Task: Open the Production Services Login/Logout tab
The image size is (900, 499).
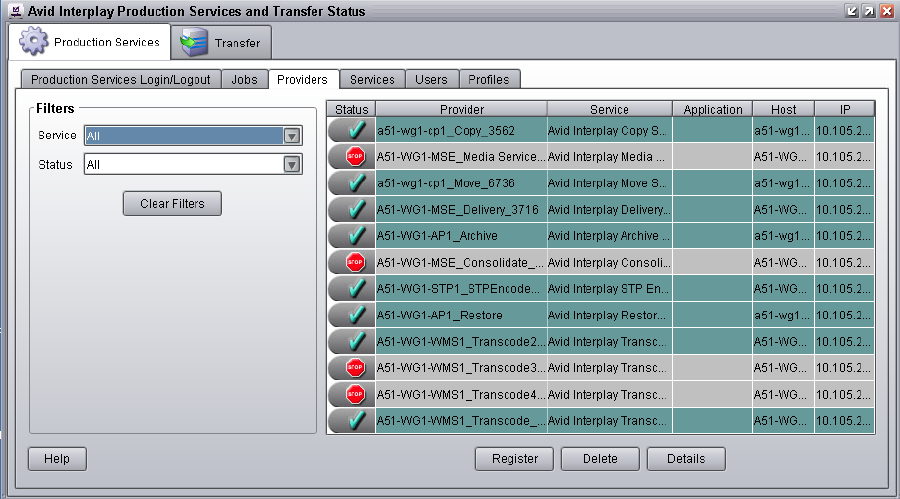Action: coord(121,79)
